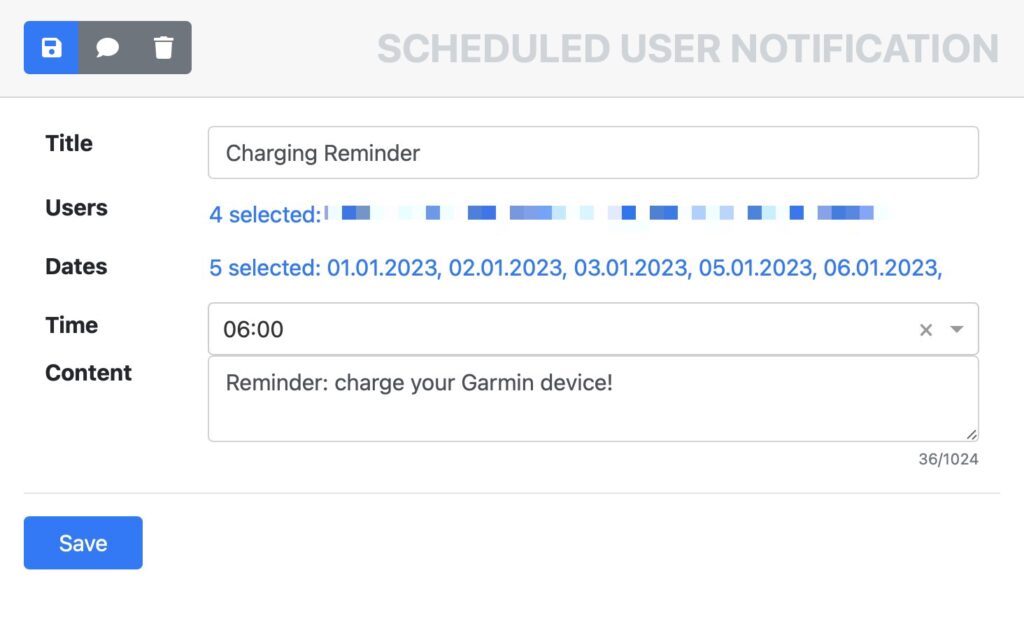Screen dimensions: 1024x617
Task: Select the 03.01.2023 date entry
Action: pyautogui.click(x=632, y=268)
